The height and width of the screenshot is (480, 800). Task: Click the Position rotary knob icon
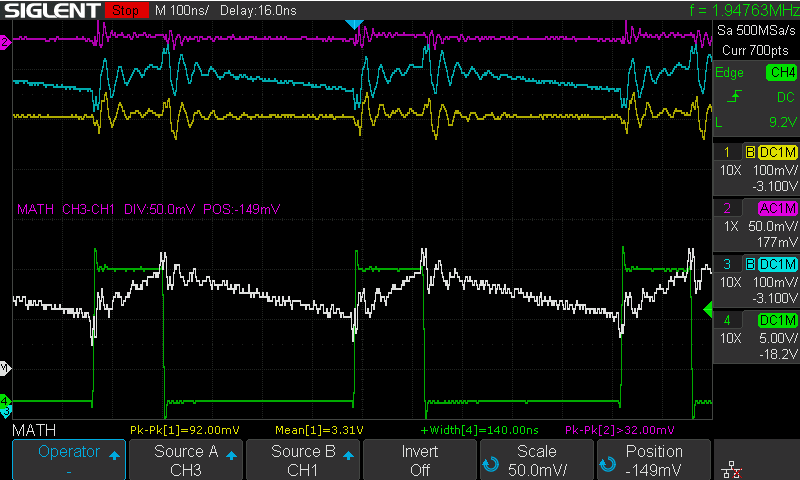tap(608, 464)
